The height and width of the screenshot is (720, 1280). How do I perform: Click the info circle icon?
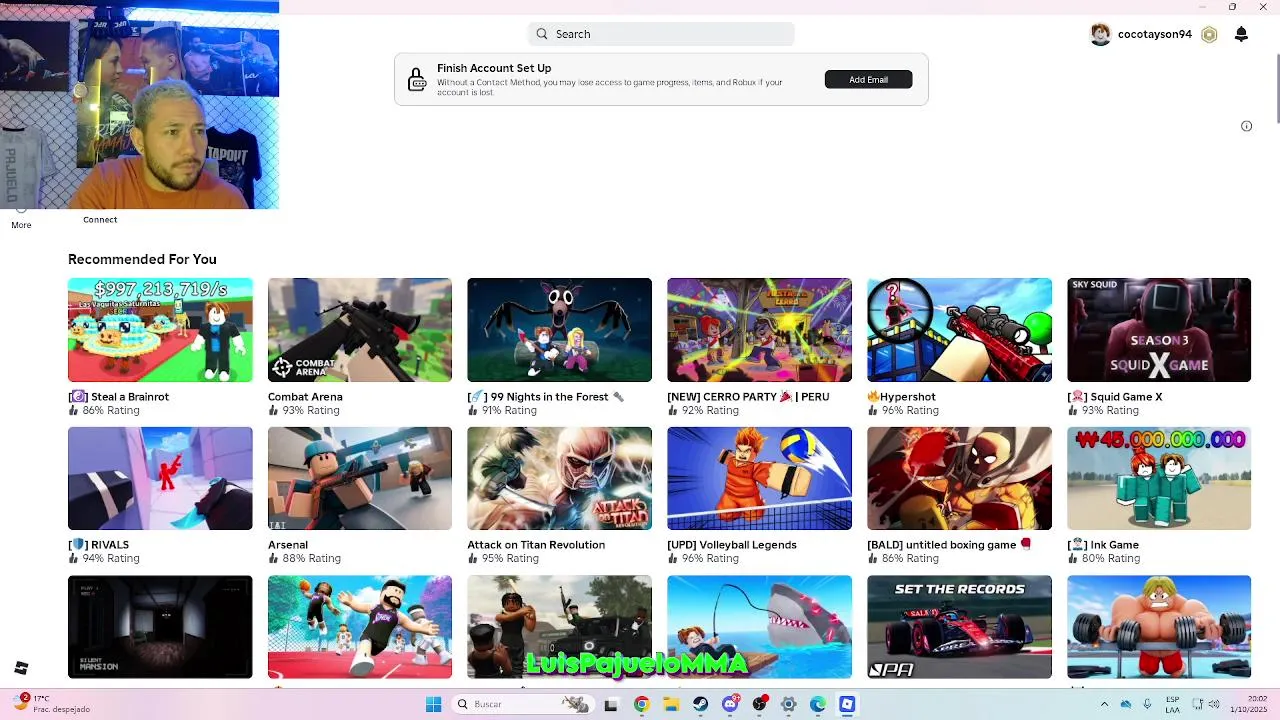[1246, 126]
